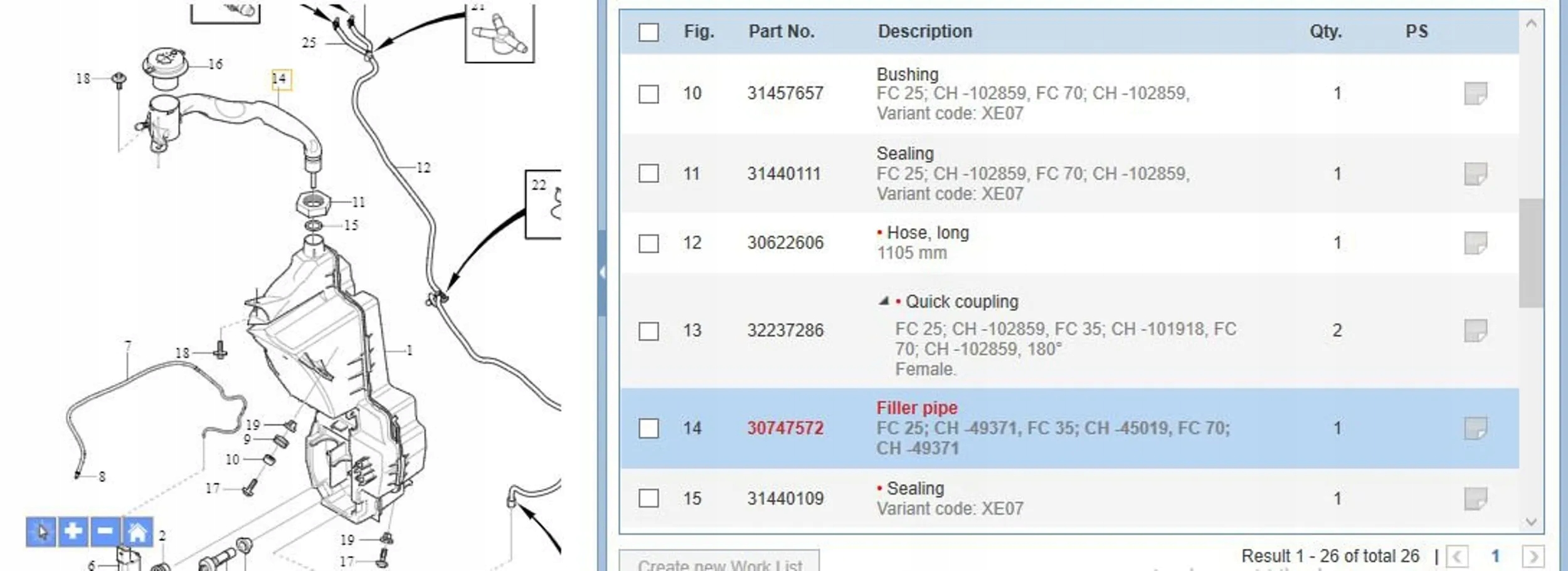Sort by the Fig. column header
The height and width of the screenshot is (571, 1568).
(x=699, y=31)
